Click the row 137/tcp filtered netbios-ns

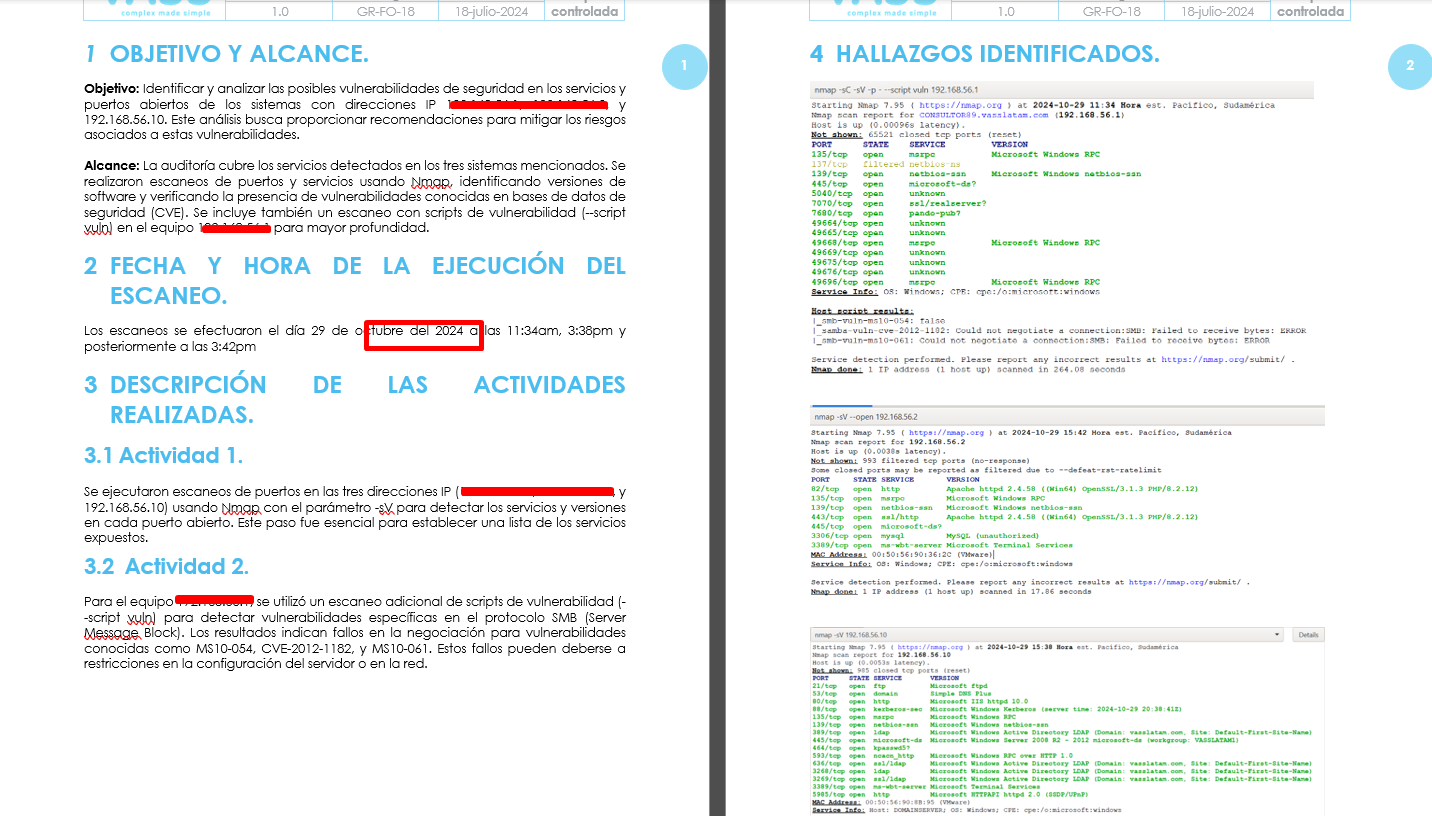886,164
